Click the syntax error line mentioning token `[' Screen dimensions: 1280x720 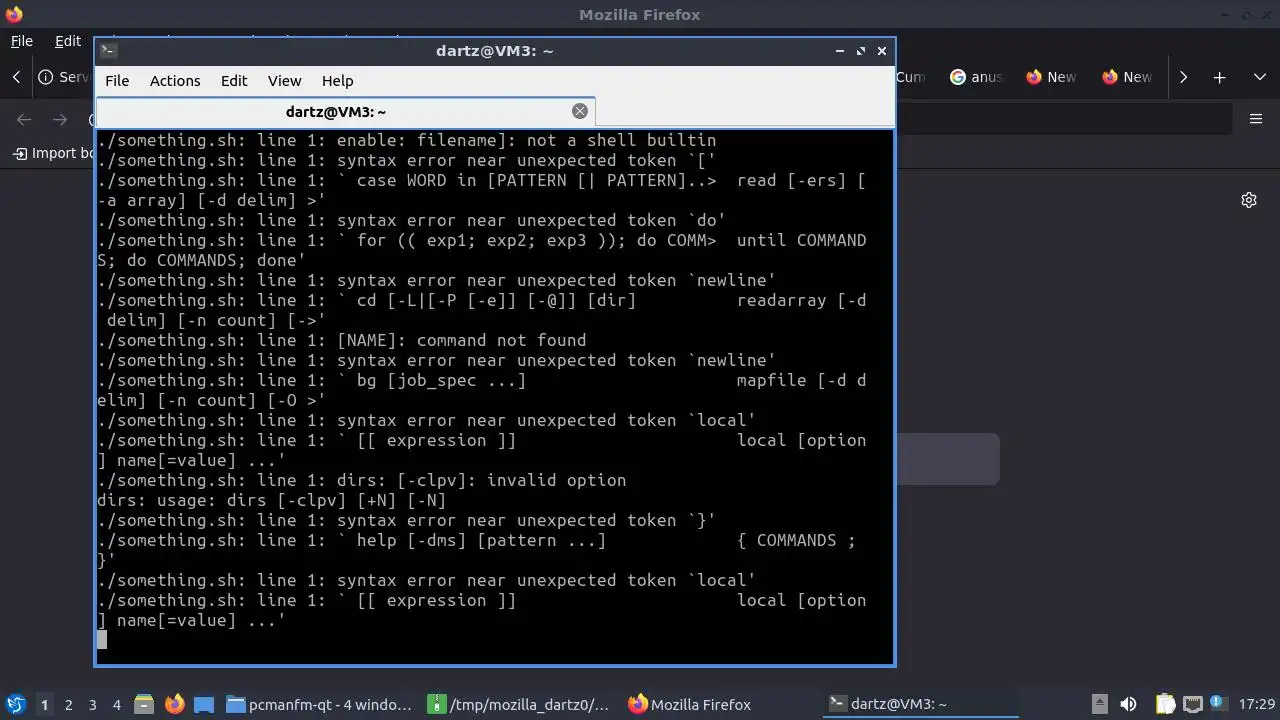[407, 160]
